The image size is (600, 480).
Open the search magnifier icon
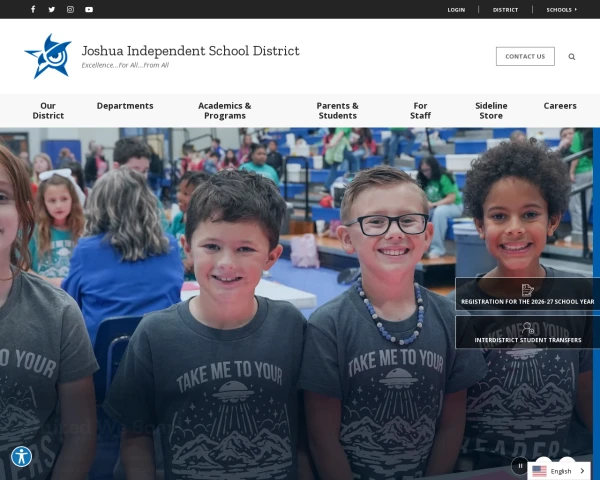572,57
